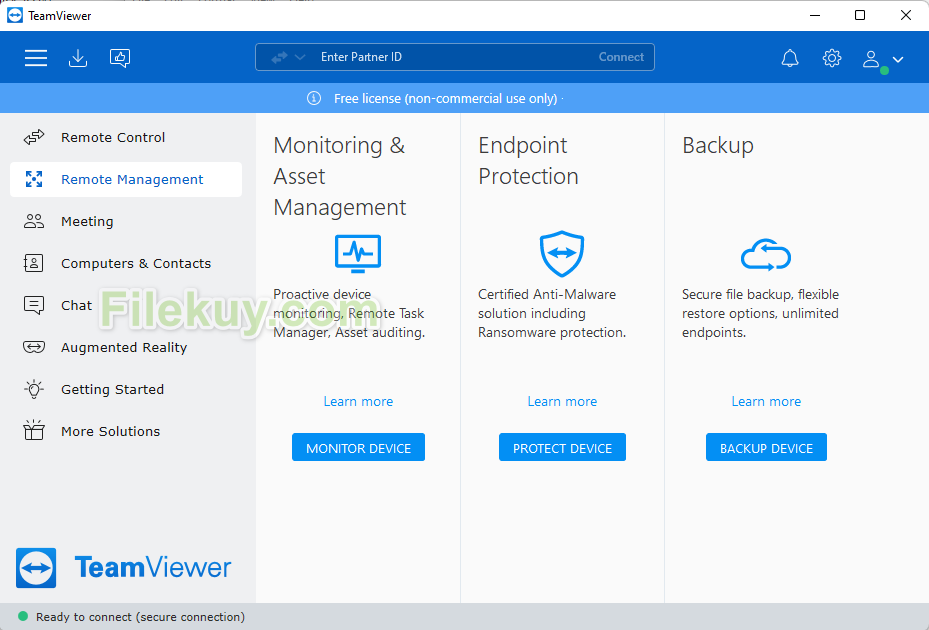Click the TeamViewer logo in sidebar bottom
This screenshot has height=630, width=929.
click(123, 568)
